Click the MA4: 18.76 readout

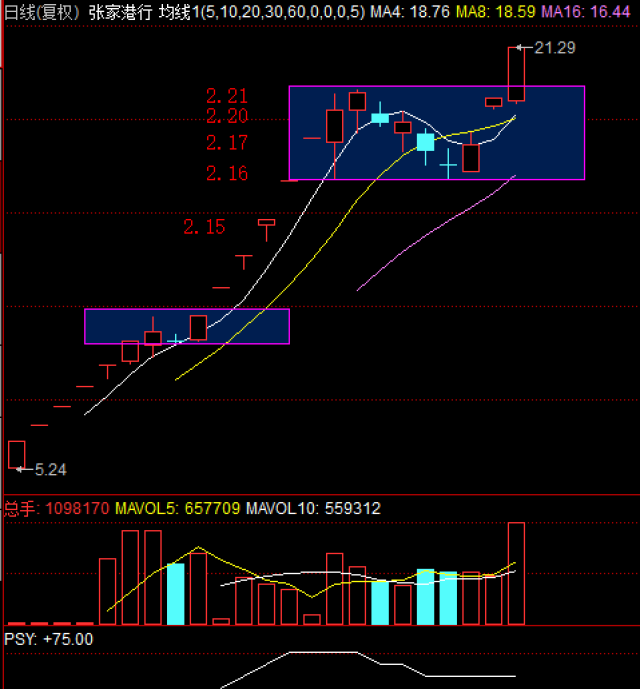[x=410, y=12]
